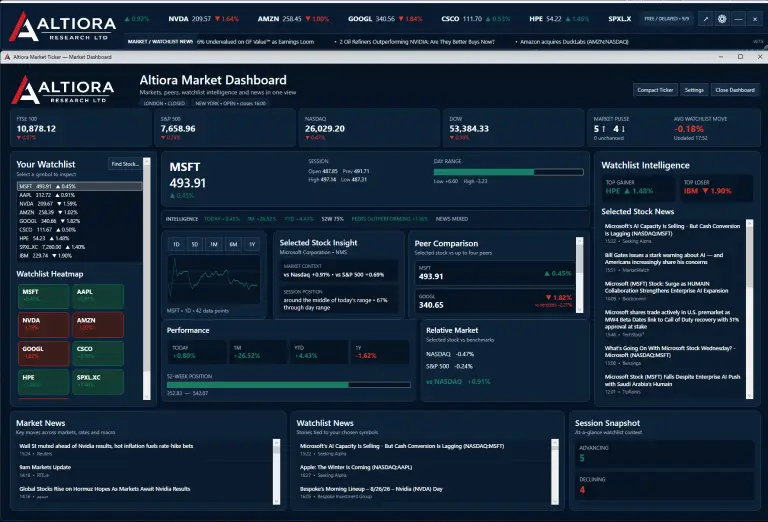The height and width of the screenshot is (522, 768).
Task: Open the '9am Markets Update' story
Action: (x=45, y=467)
